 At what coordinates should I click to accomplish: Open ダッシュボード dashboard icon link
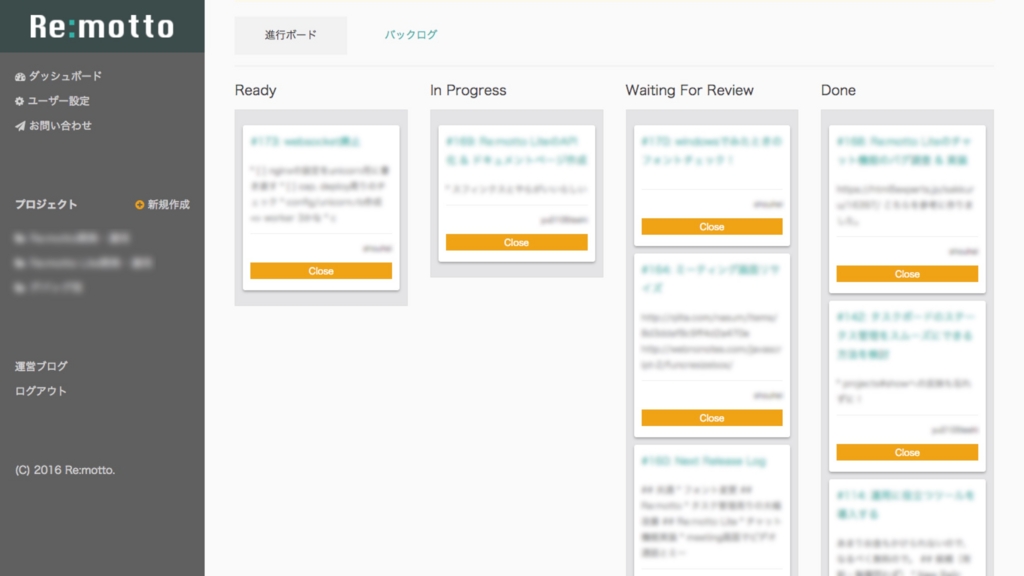pos(20,76)
